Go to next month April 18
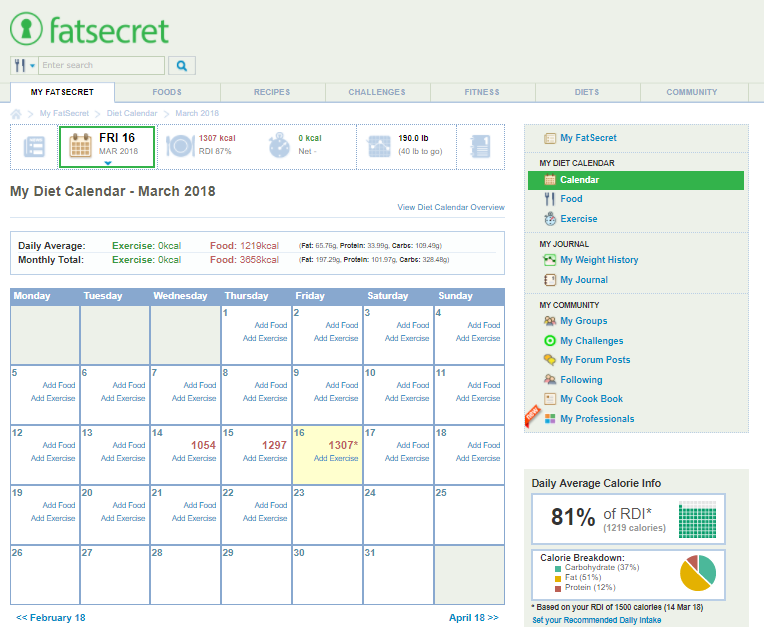 [x=474, y=618]
